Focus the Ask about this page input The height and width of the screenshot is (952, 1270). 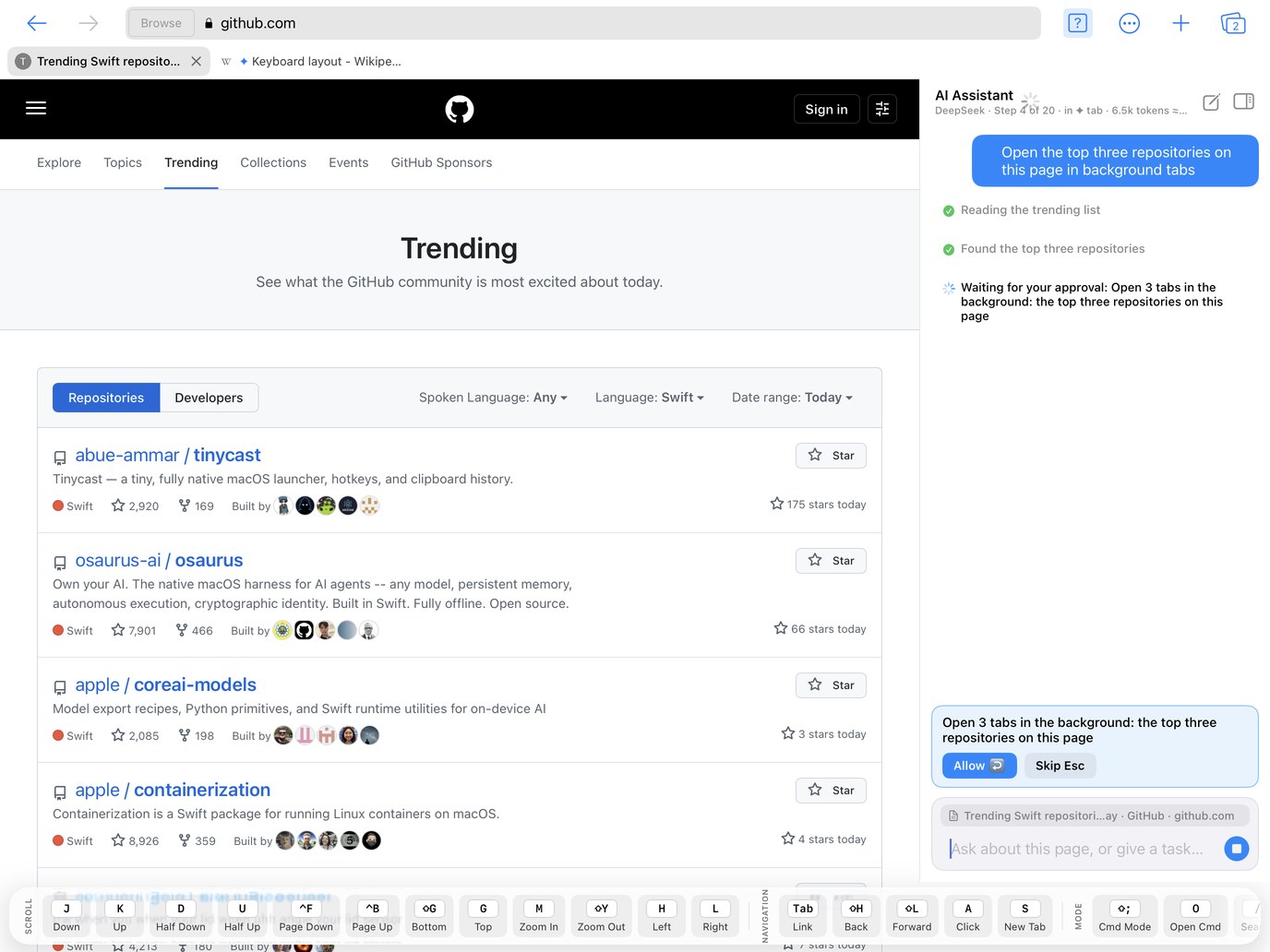pyautogui.click(x=1080, y=849)
